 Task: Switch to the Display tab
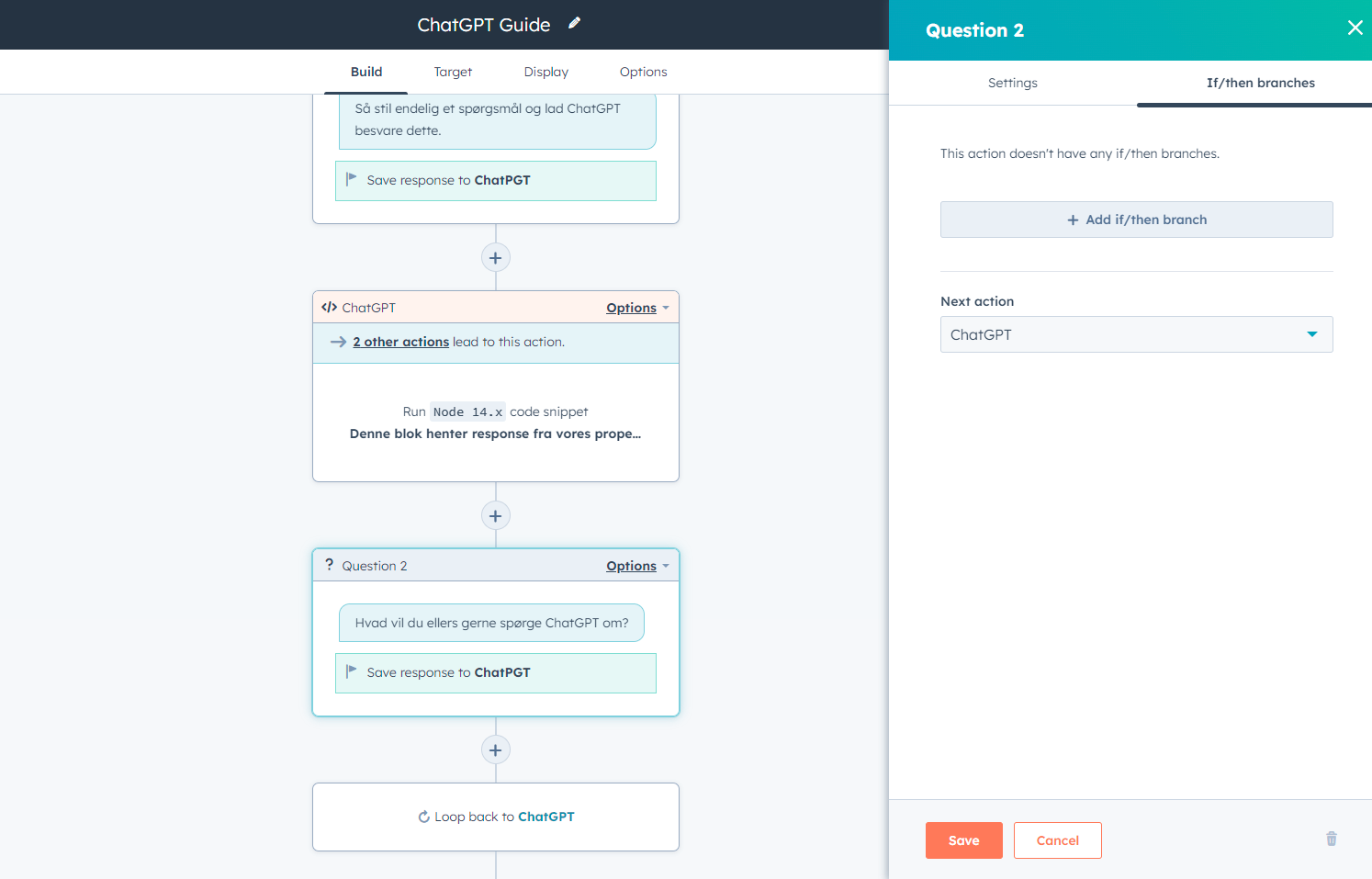coord(546,72)
